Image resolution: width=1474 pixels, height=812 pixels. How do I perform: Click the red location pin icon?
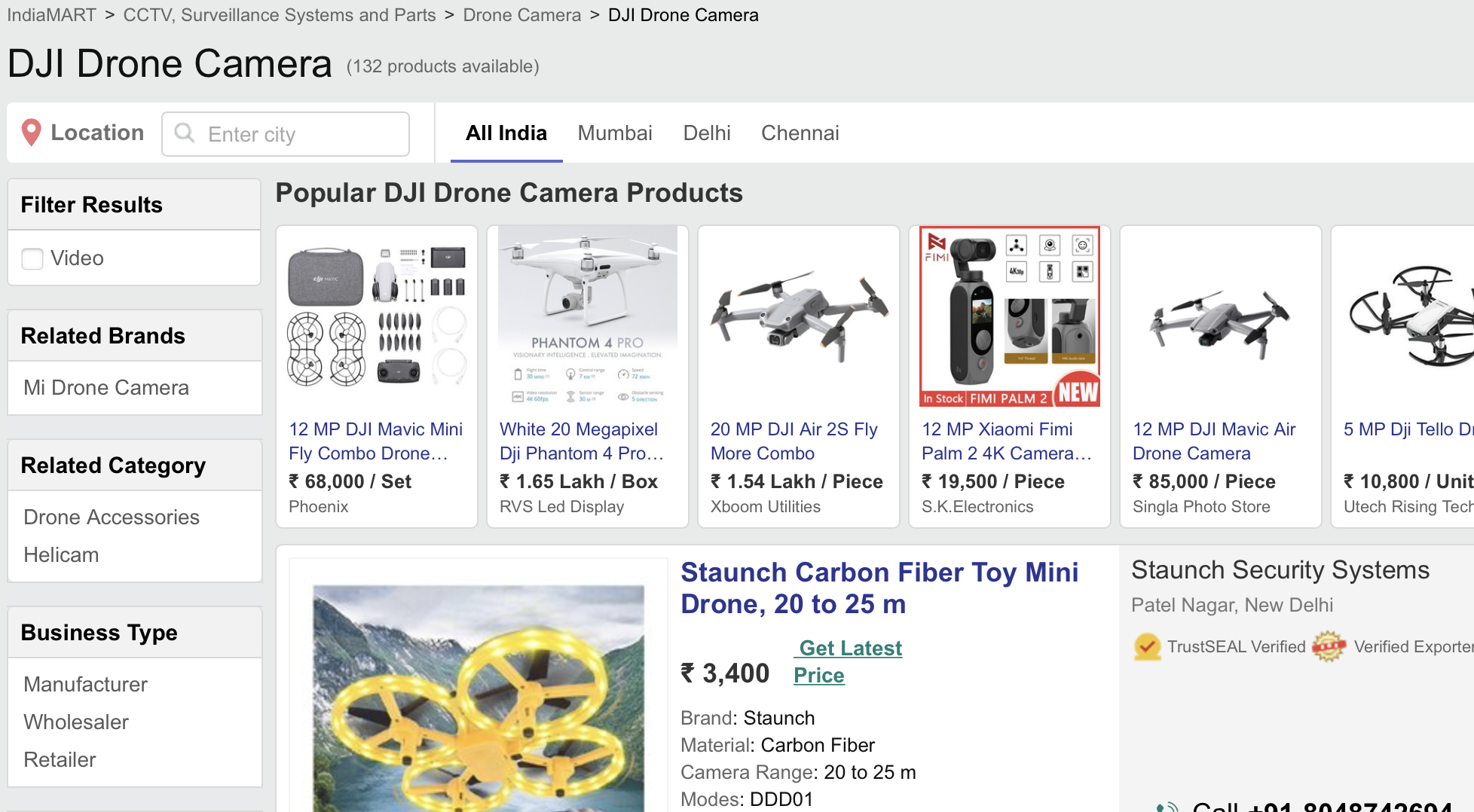click(x=31, y=133)
